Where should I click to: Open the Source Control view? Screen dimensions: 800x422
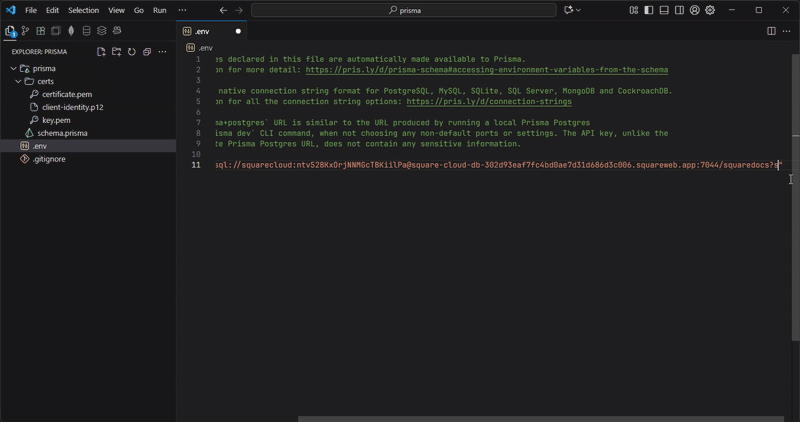25,31
